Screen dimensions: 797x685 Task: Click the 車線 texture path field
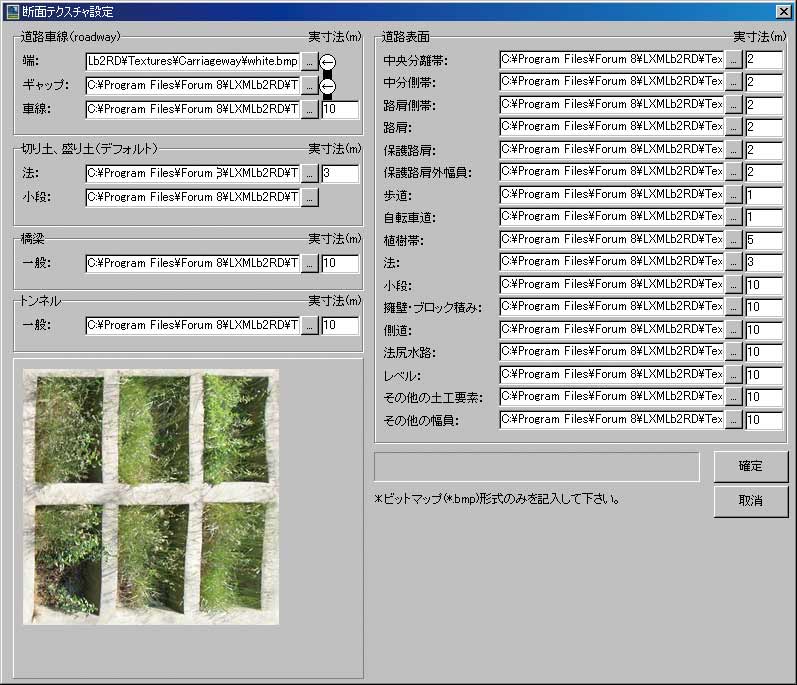point(193,109)
